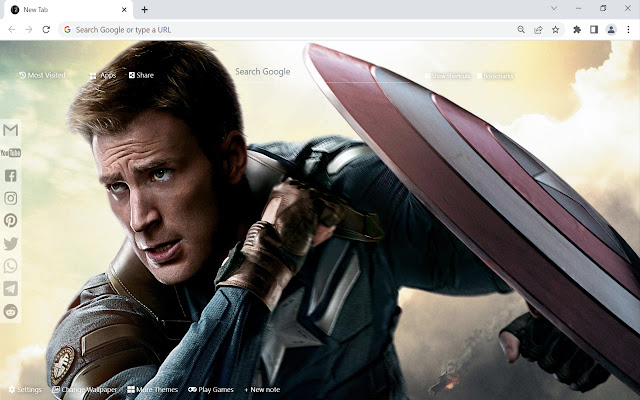
Task: Open the Gmail sidebar shortcut
Action: point(11,130)
